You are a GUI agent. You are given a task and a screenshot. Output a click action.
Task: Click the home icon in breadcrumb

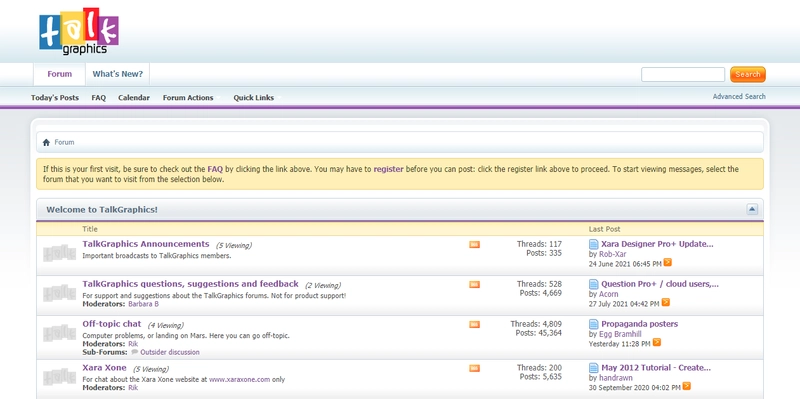pos(46,142)
